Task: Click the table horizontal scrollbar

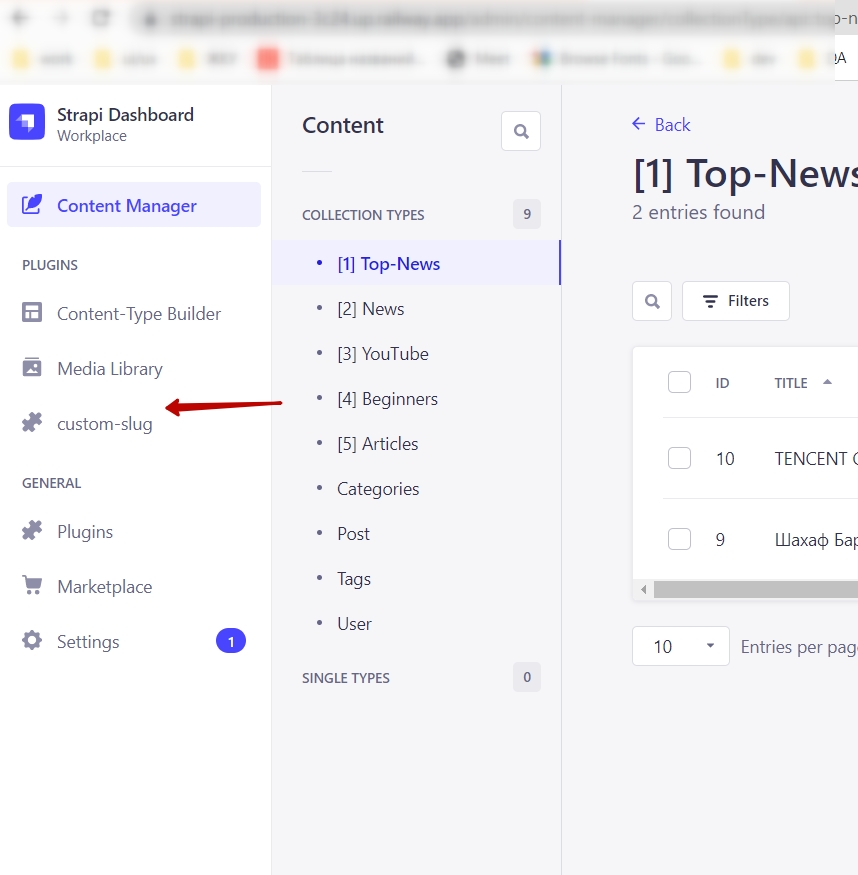Action: pyautogui.click(x=750, y=590)
